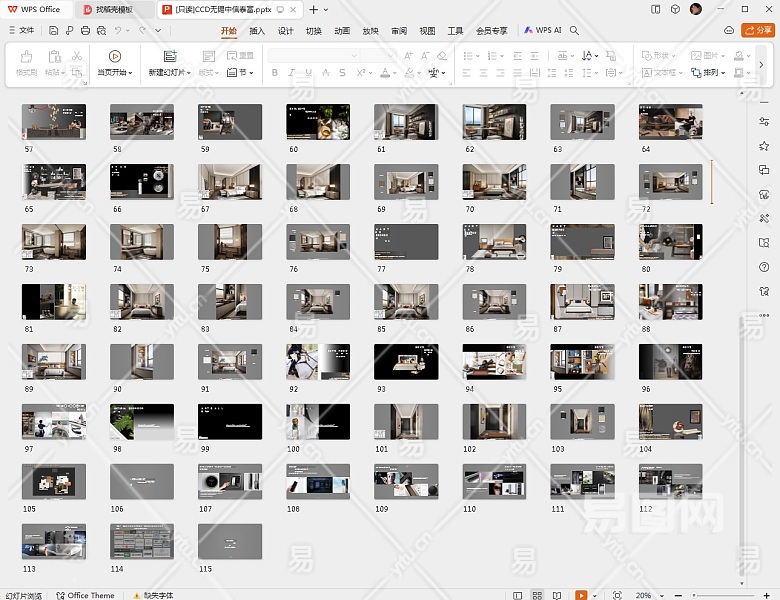Start slideshow with orange play button

[581, 595]
